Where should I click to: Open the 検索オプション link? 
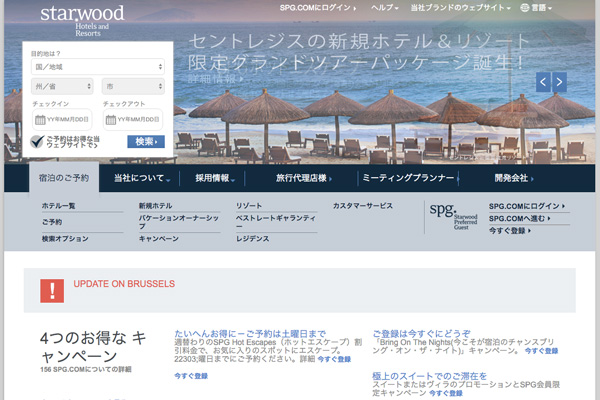click(65, 239)
